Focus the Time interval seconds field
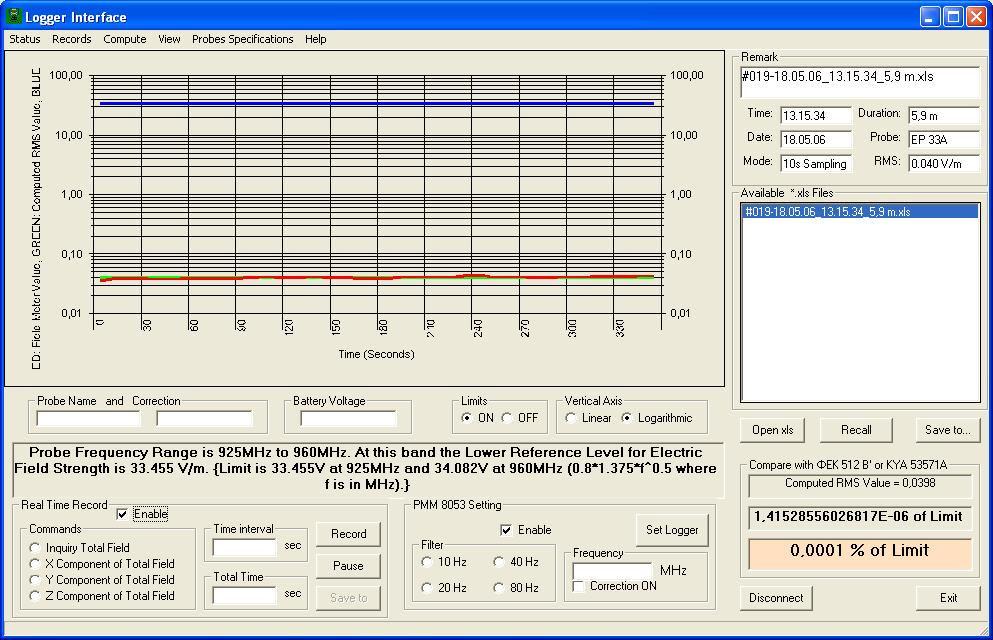Viewport: 993px width, 640px height. click(244, 547)
